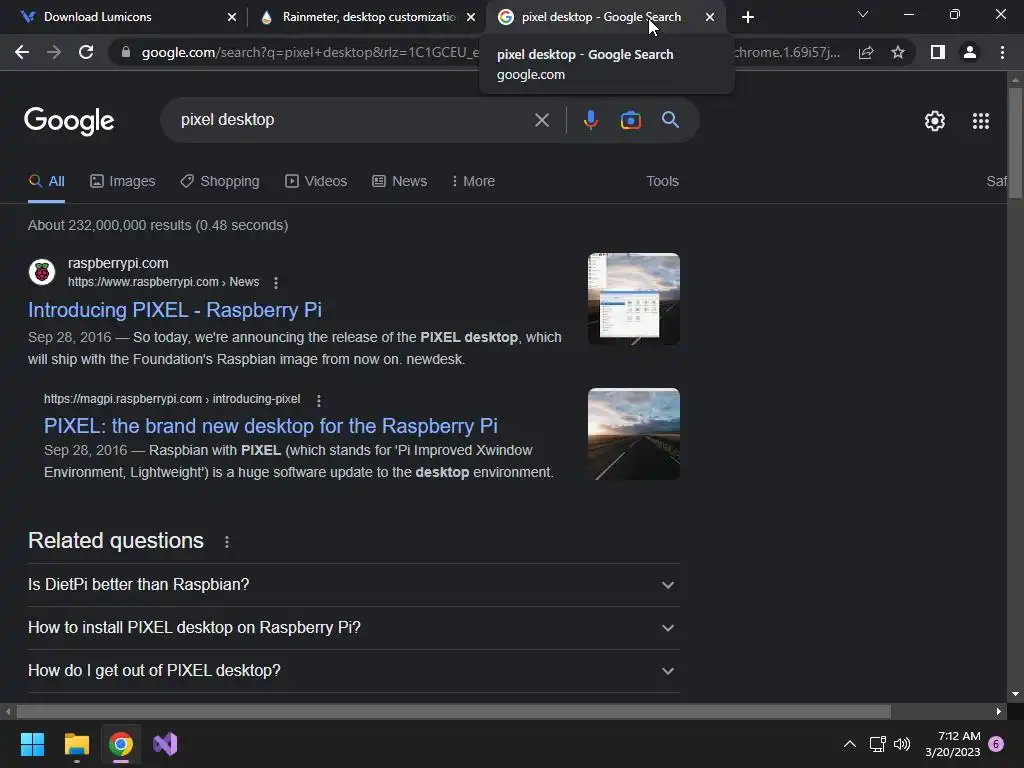Open options for raspberrypi.com News result
Image resolution: width=1024 pixels, height=768 pixels.
click(276, 283)
